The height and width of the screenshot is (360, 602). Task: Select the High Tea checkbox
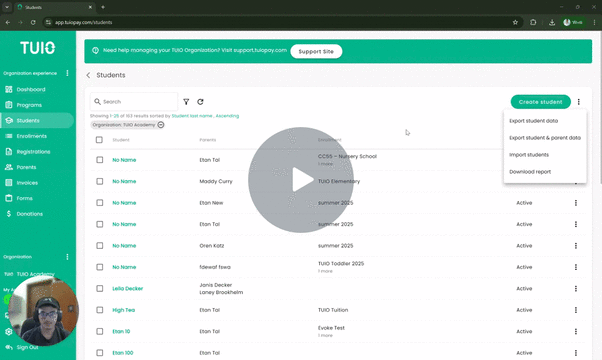99,310
